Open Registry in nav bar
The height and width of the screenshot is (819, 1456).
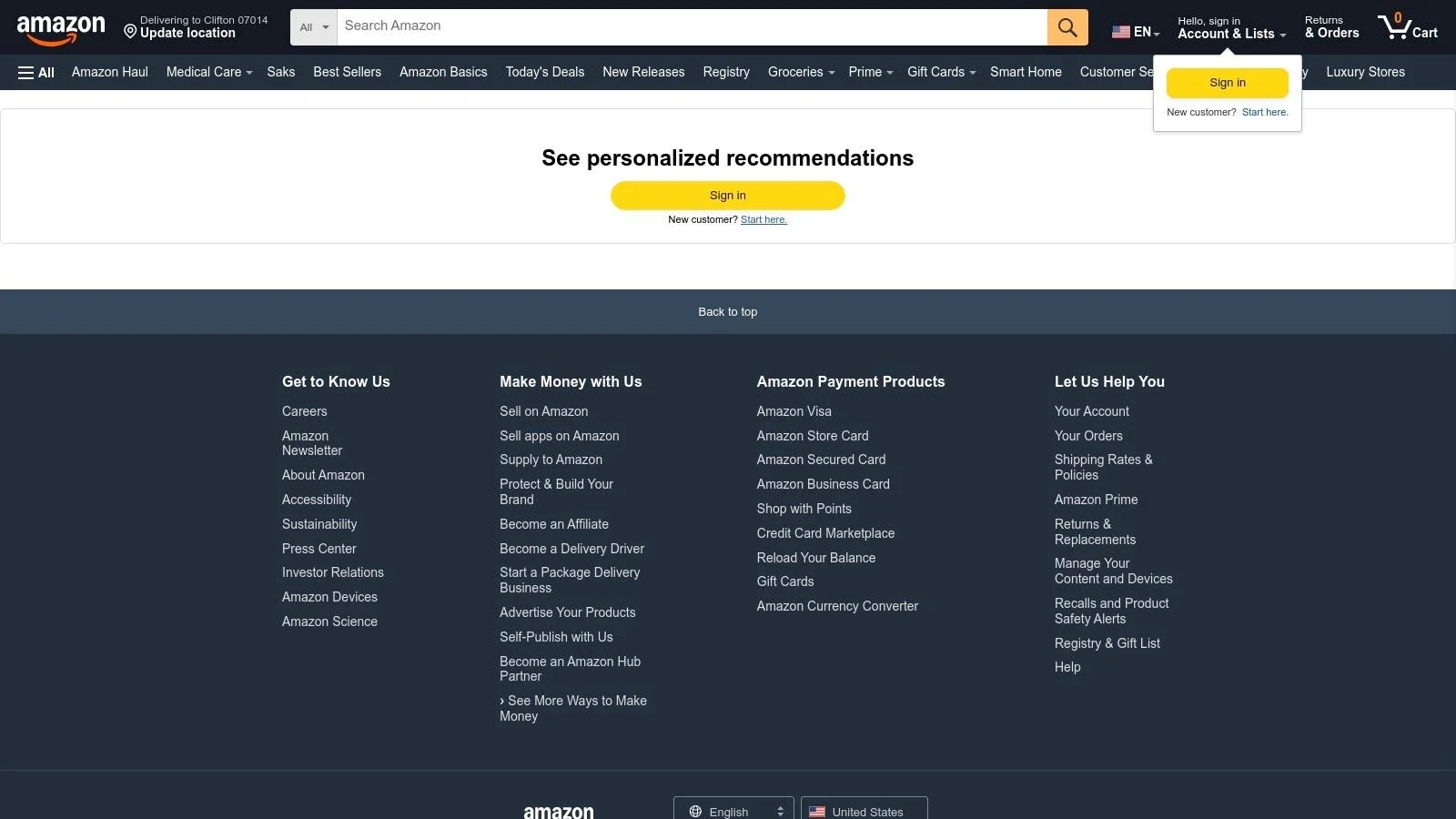pos(726,72)
